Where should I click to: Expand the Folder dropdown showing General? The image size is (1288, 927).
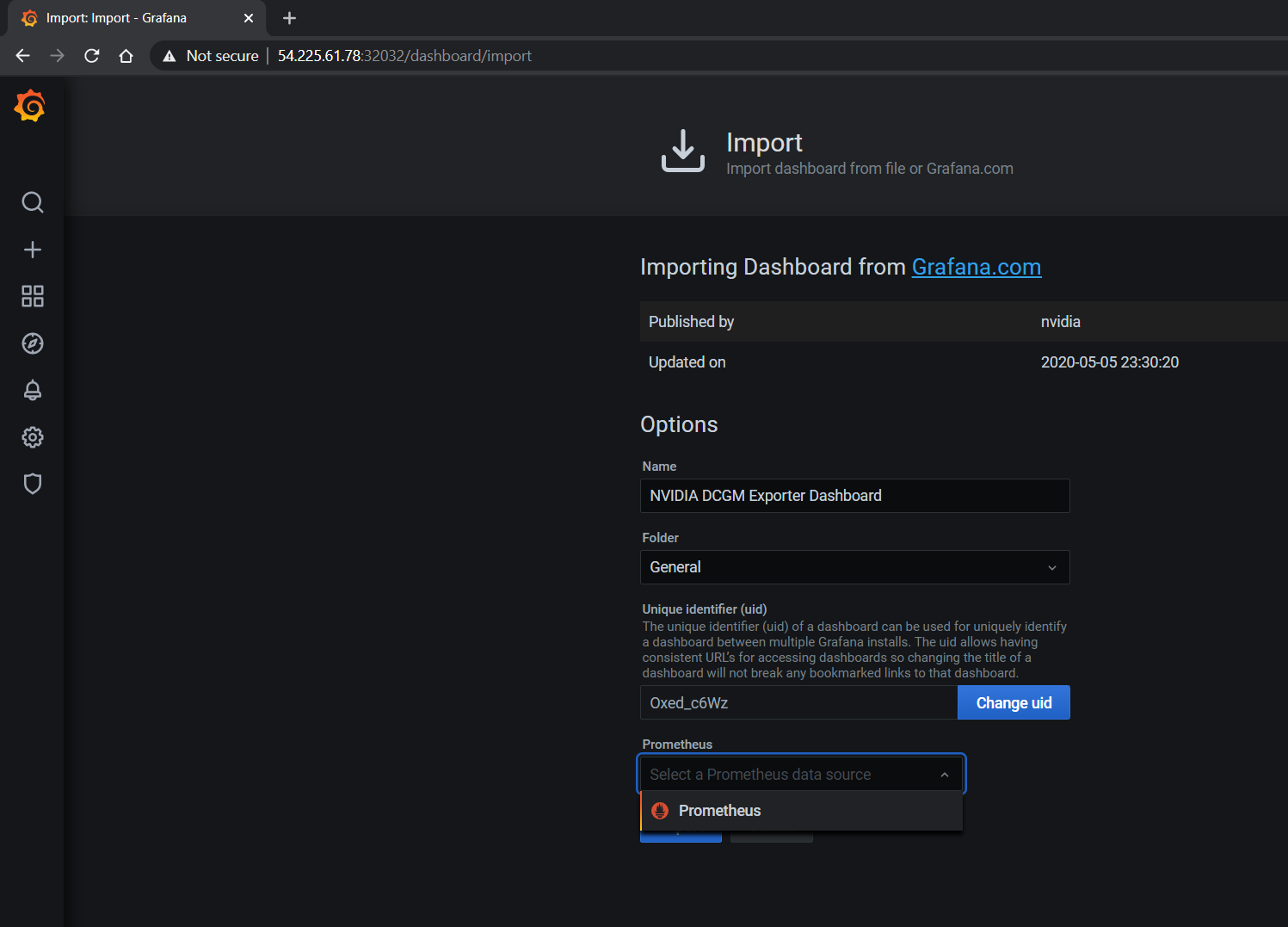[854, 567]
